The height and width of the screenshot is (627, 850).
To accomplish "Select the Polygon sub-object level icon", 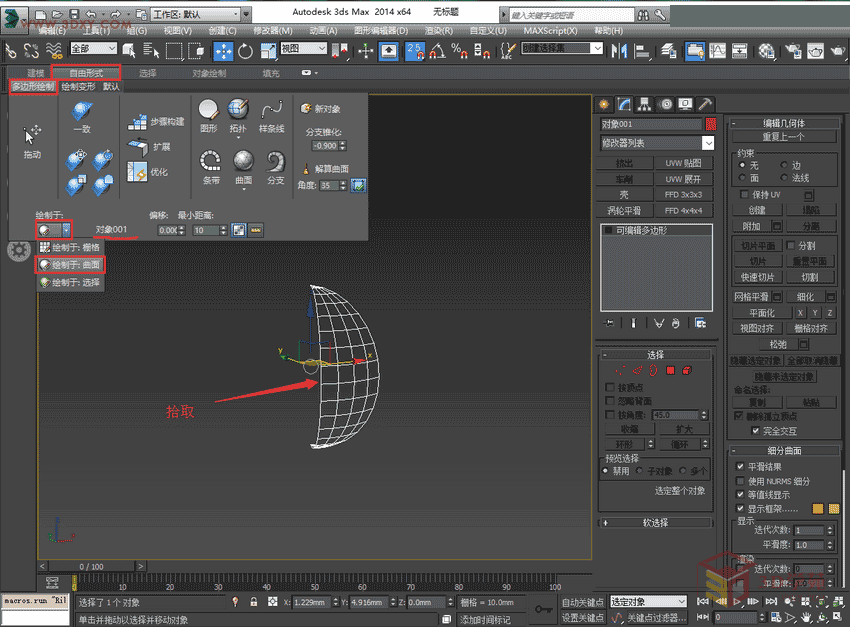I will click(671, 371).
